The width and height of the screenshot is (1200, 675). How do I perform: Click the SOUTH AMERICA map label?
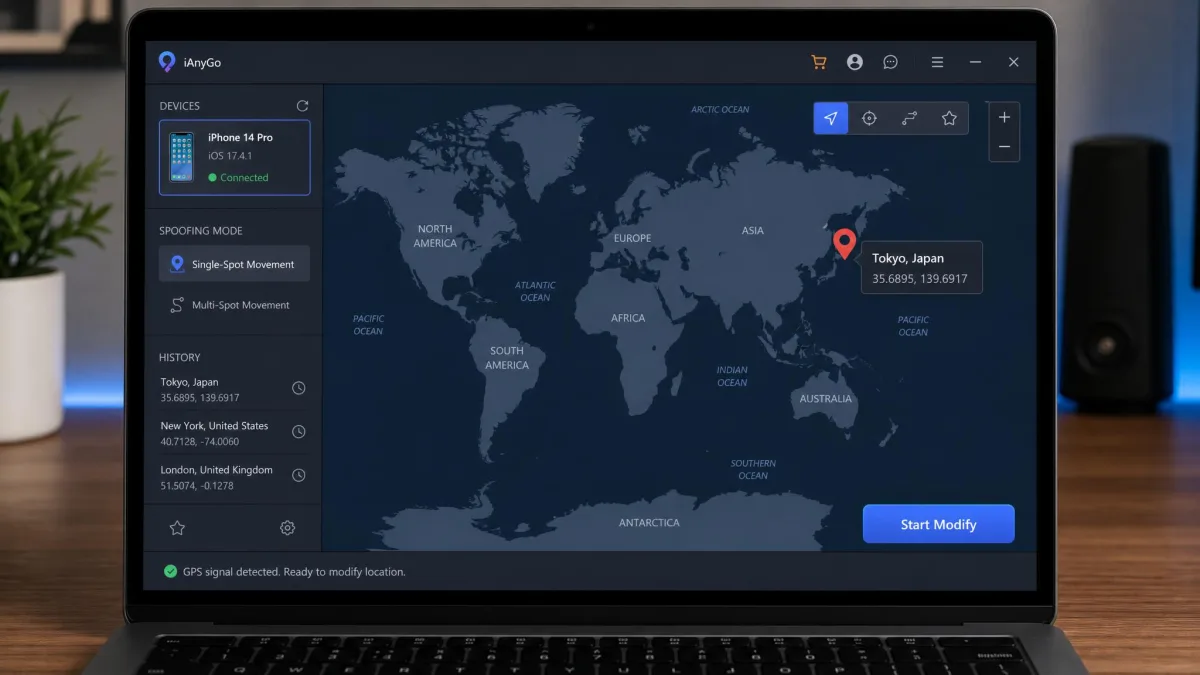(x=507, y=358)
